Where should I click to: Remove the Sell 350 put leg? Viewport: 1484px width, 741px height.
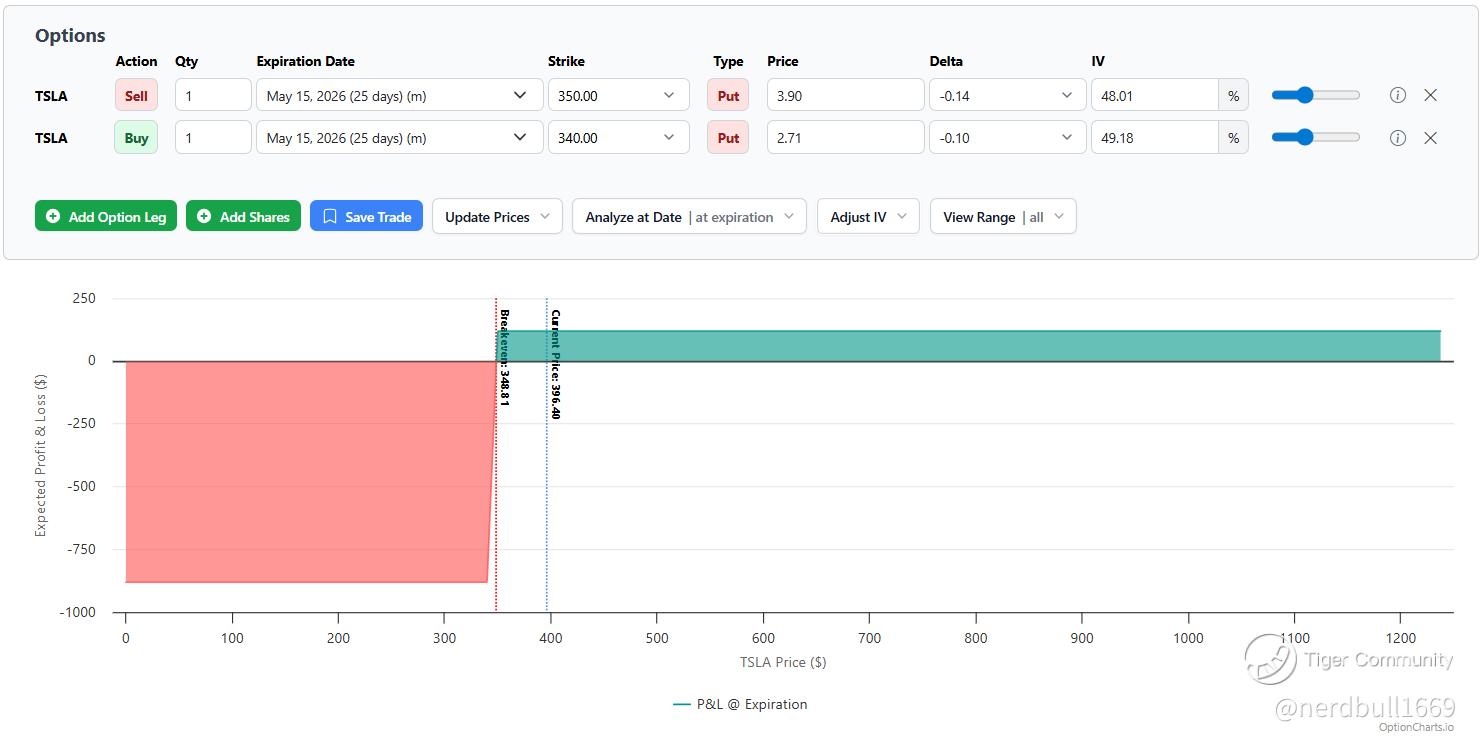pos(1430,95)
